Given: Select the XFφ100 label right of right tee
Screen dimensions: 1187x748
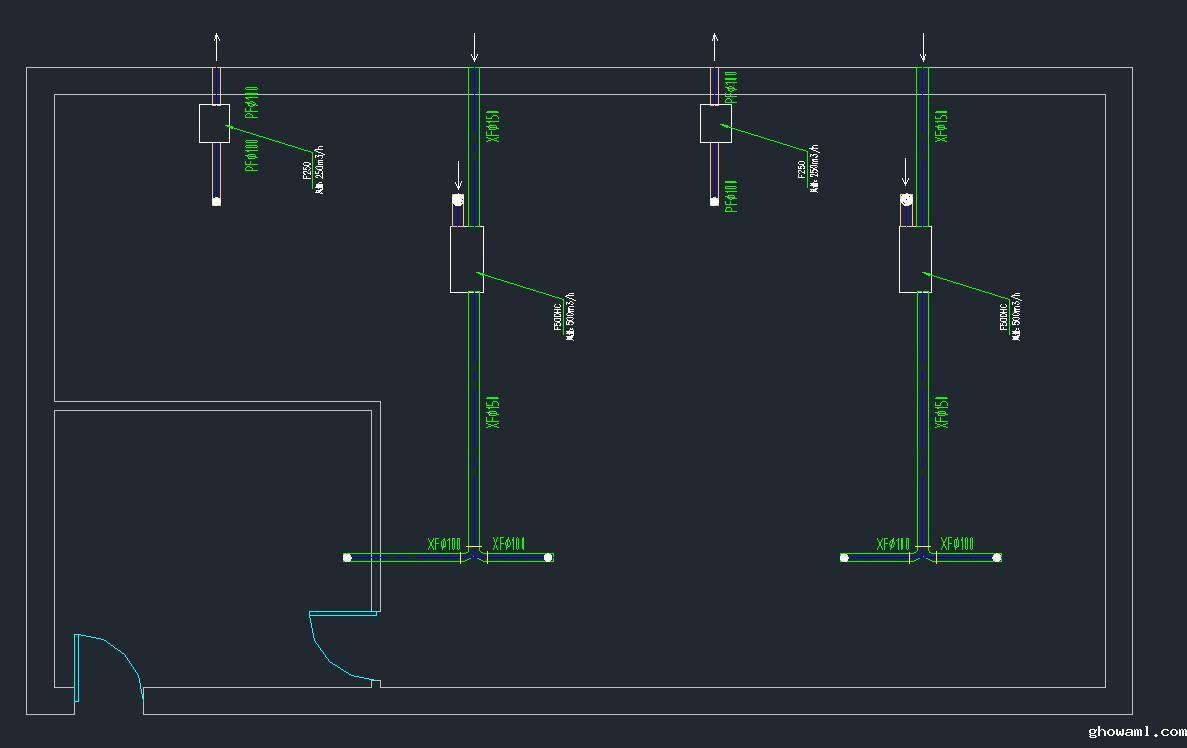Looking at the screenshot, I should coord(957,544).
